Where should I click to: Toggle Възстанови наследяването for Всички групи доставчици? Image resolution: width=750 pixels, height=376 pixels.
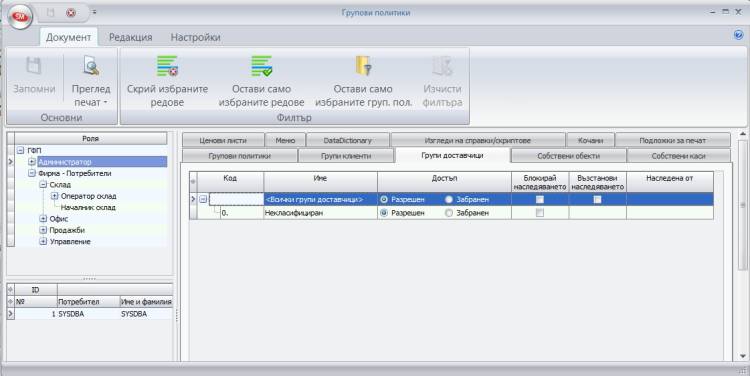[597, 199]
